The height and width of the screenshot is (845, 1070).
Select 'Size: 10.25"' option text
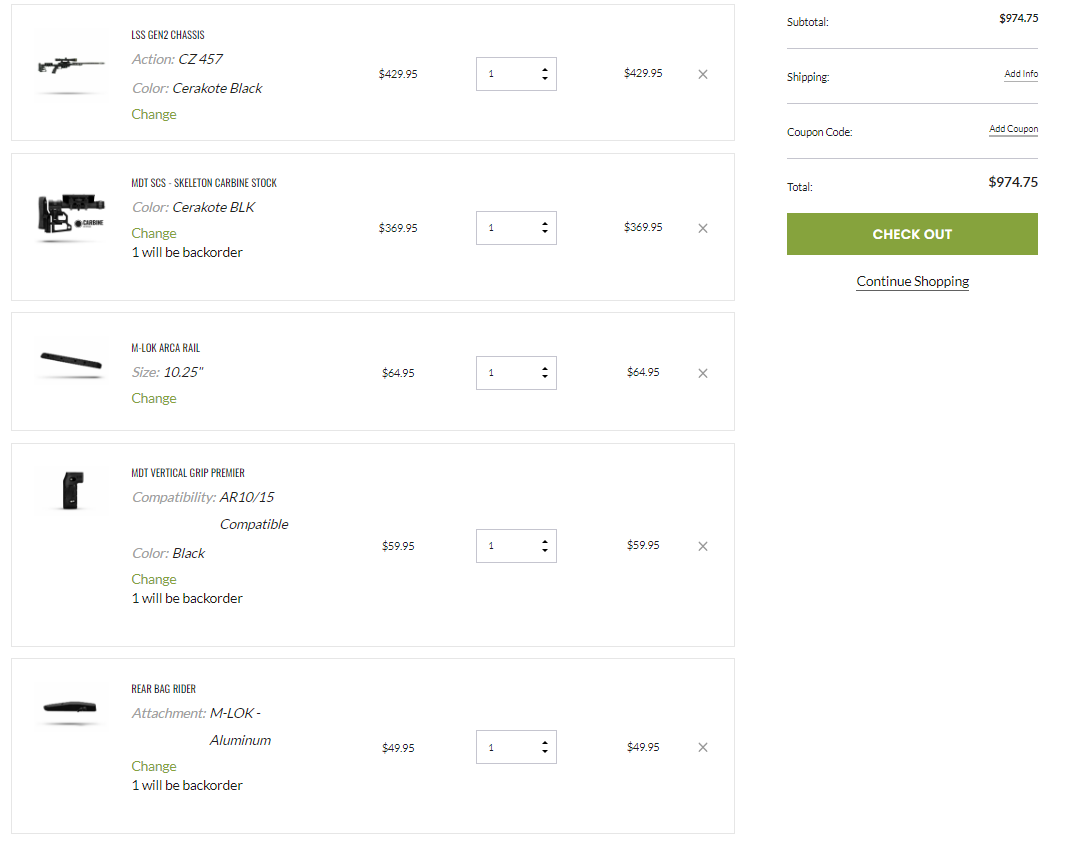167,373
